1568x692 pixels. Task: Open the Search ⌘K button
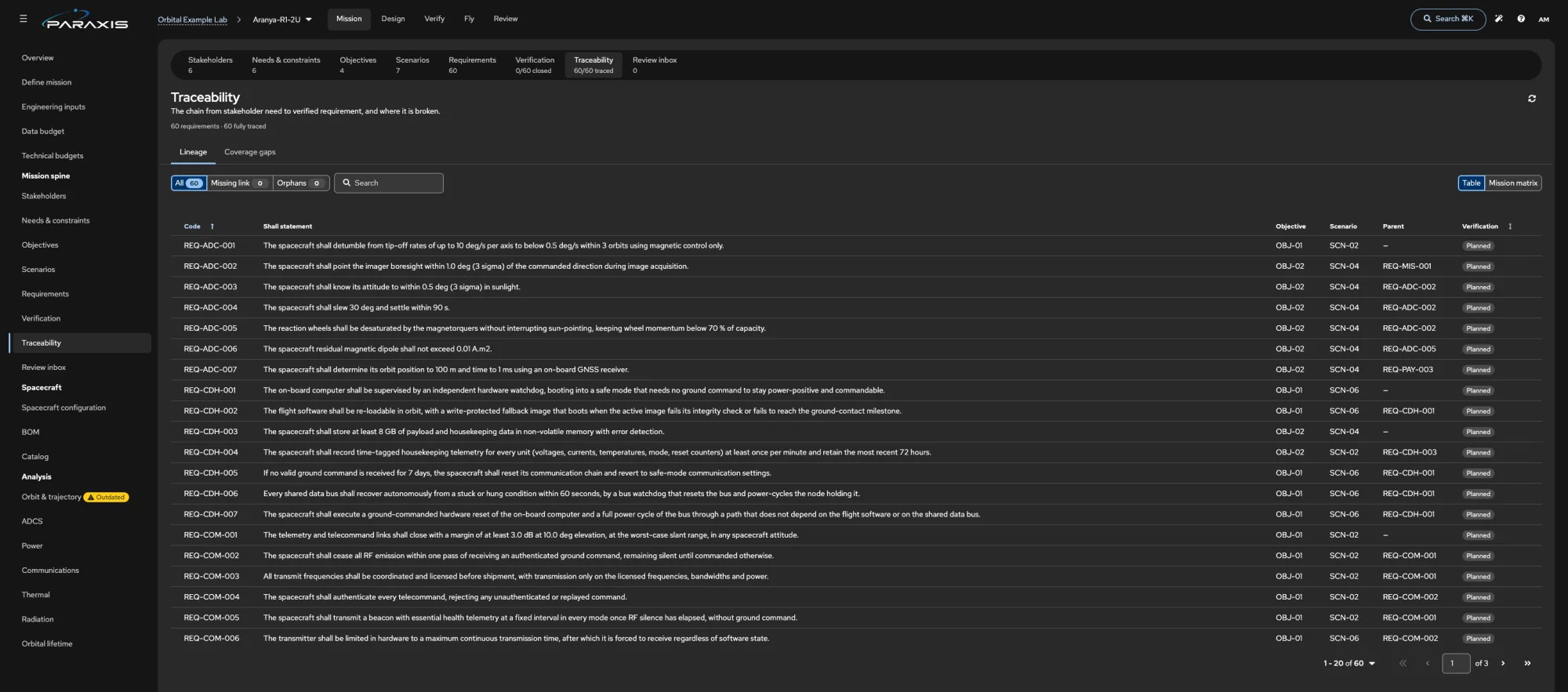(1447, 19)
